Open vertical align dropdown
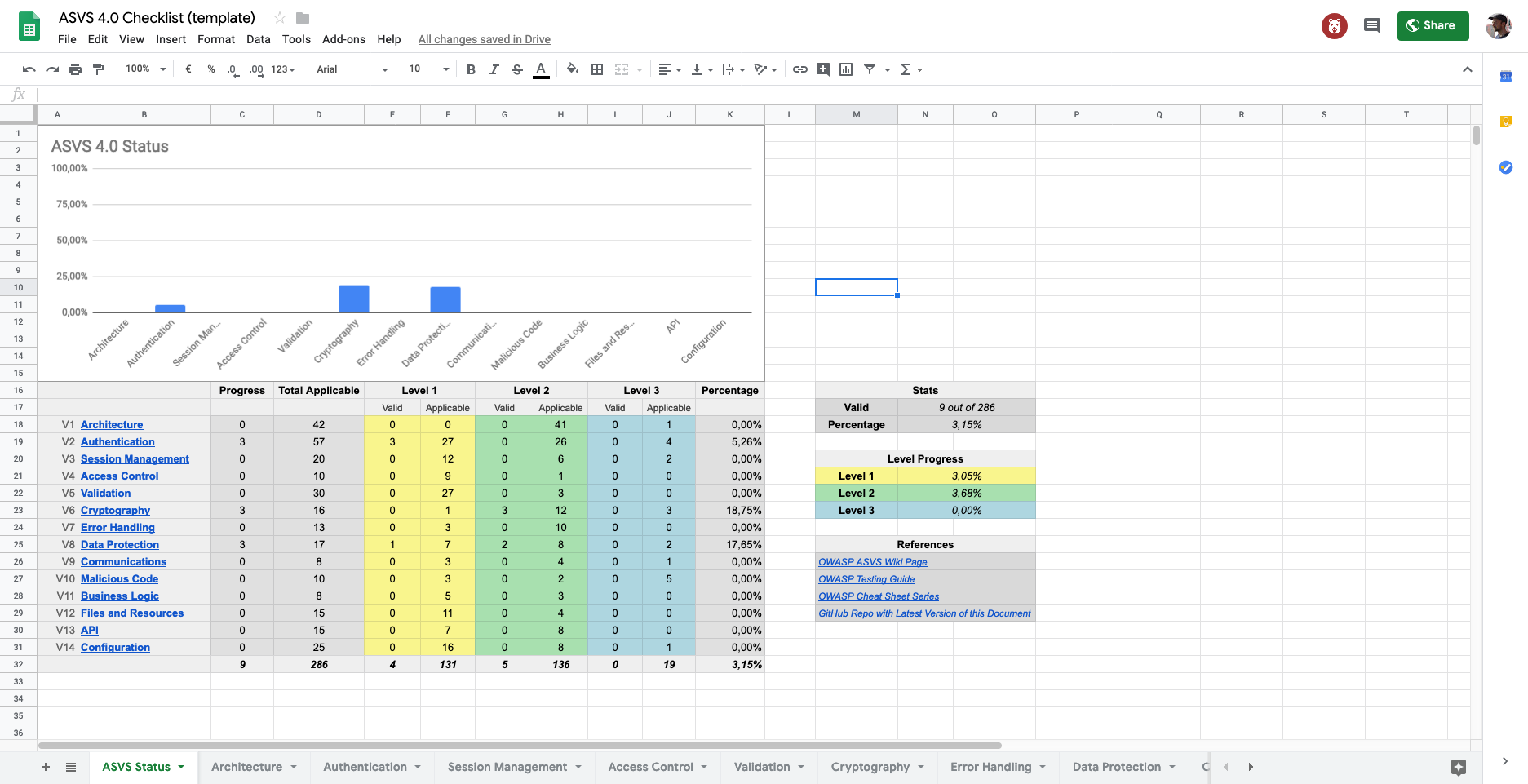The height and width of the screenshot is (784, 1528). coord(702,69)
